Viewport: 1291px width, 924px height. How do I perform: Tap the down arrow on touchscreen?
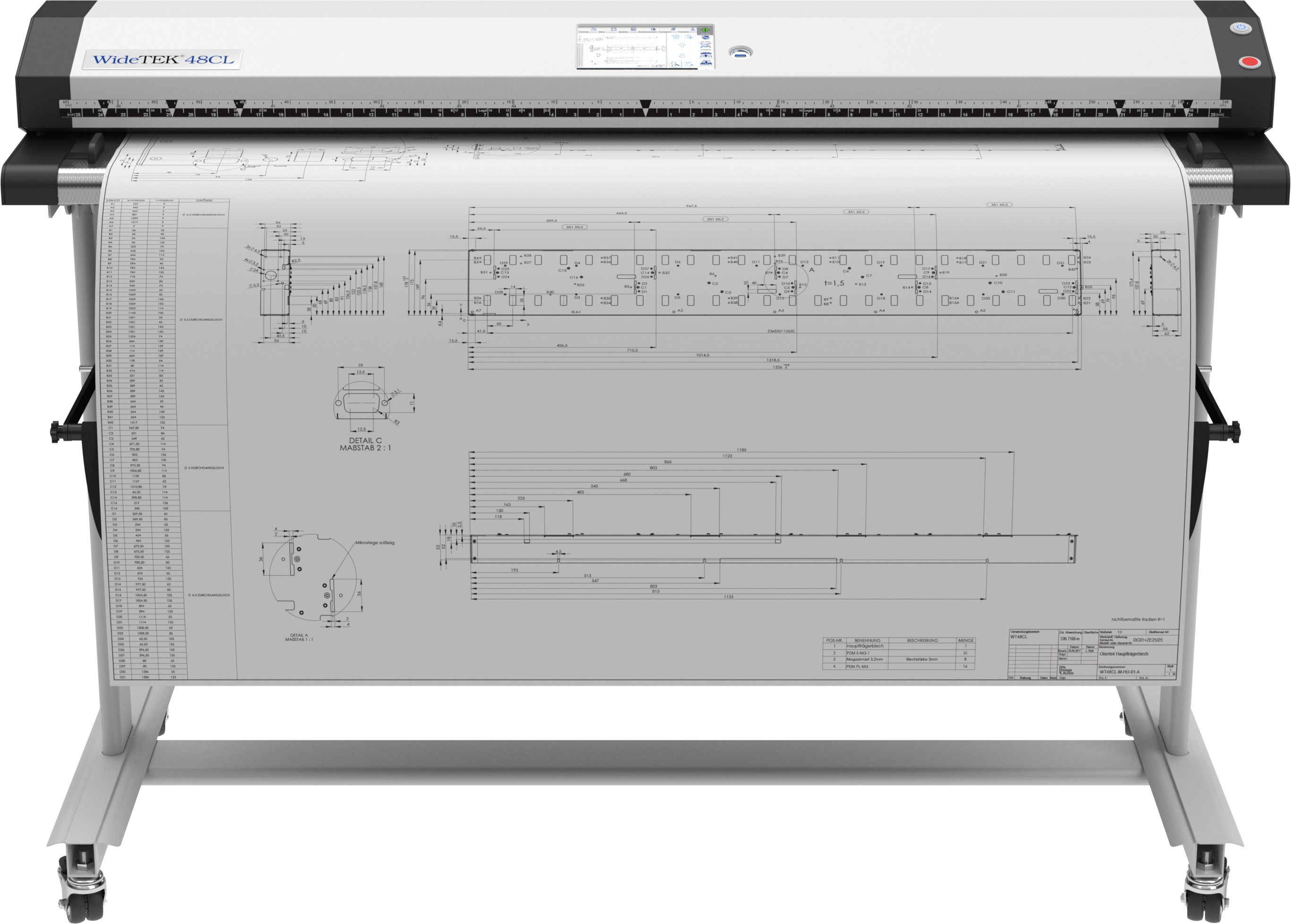(682, 56)
